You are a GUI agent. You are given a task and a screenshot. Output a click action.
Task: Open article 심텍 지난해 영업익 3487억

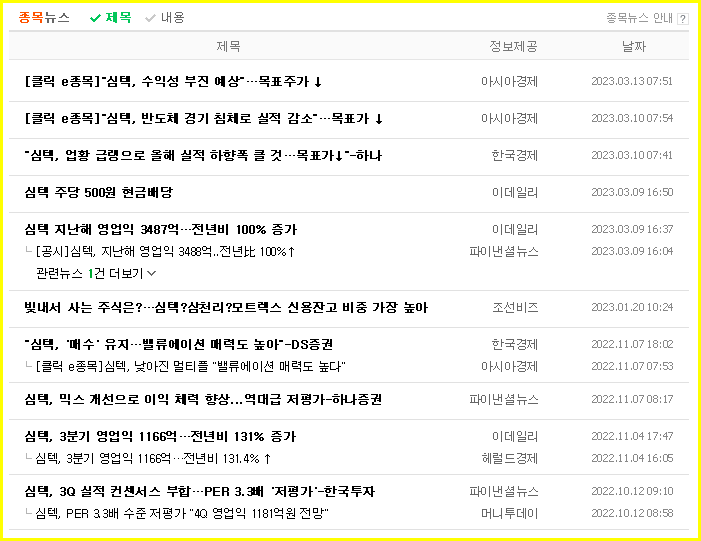160,230
